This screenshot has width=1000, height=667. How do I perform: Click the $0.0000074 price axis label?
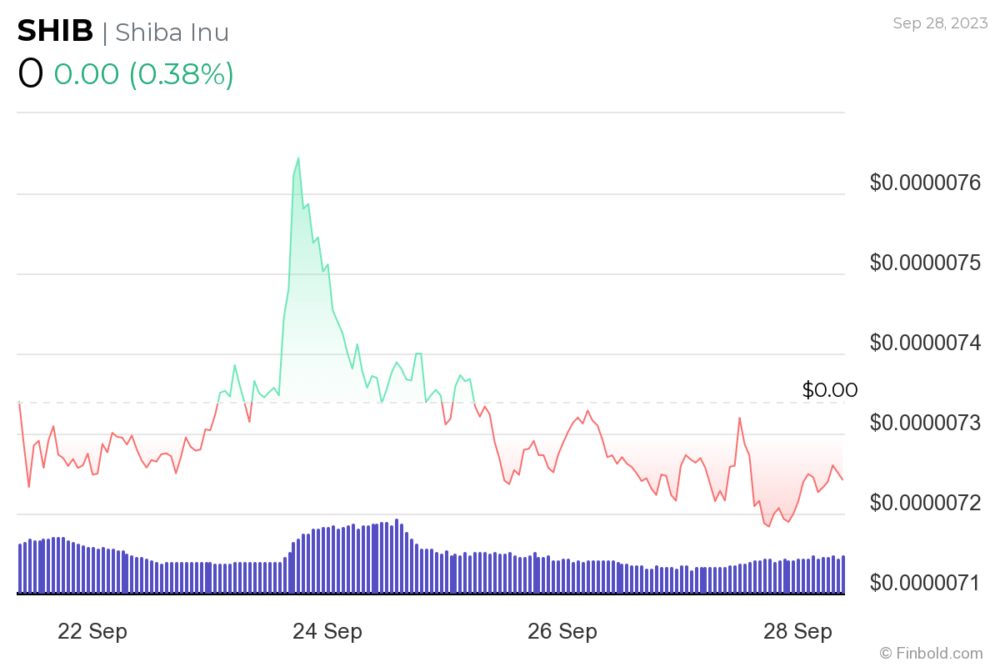coord(925,342)
